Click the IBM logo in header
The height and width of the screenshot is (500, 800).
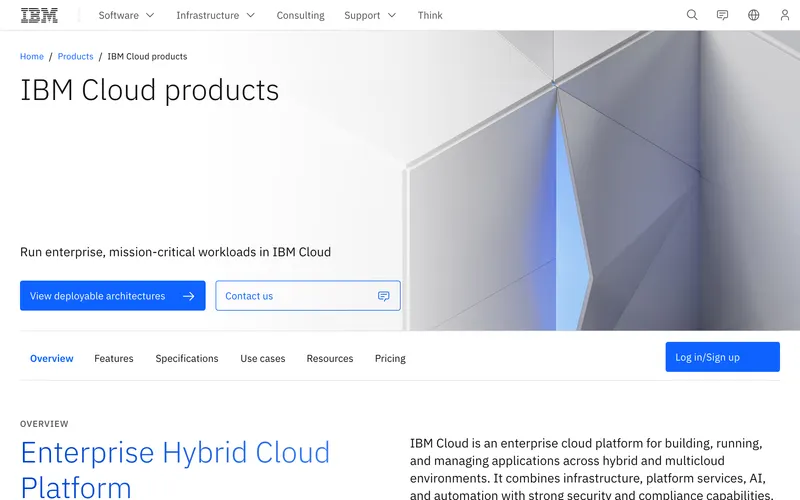[x=39, y=15]
